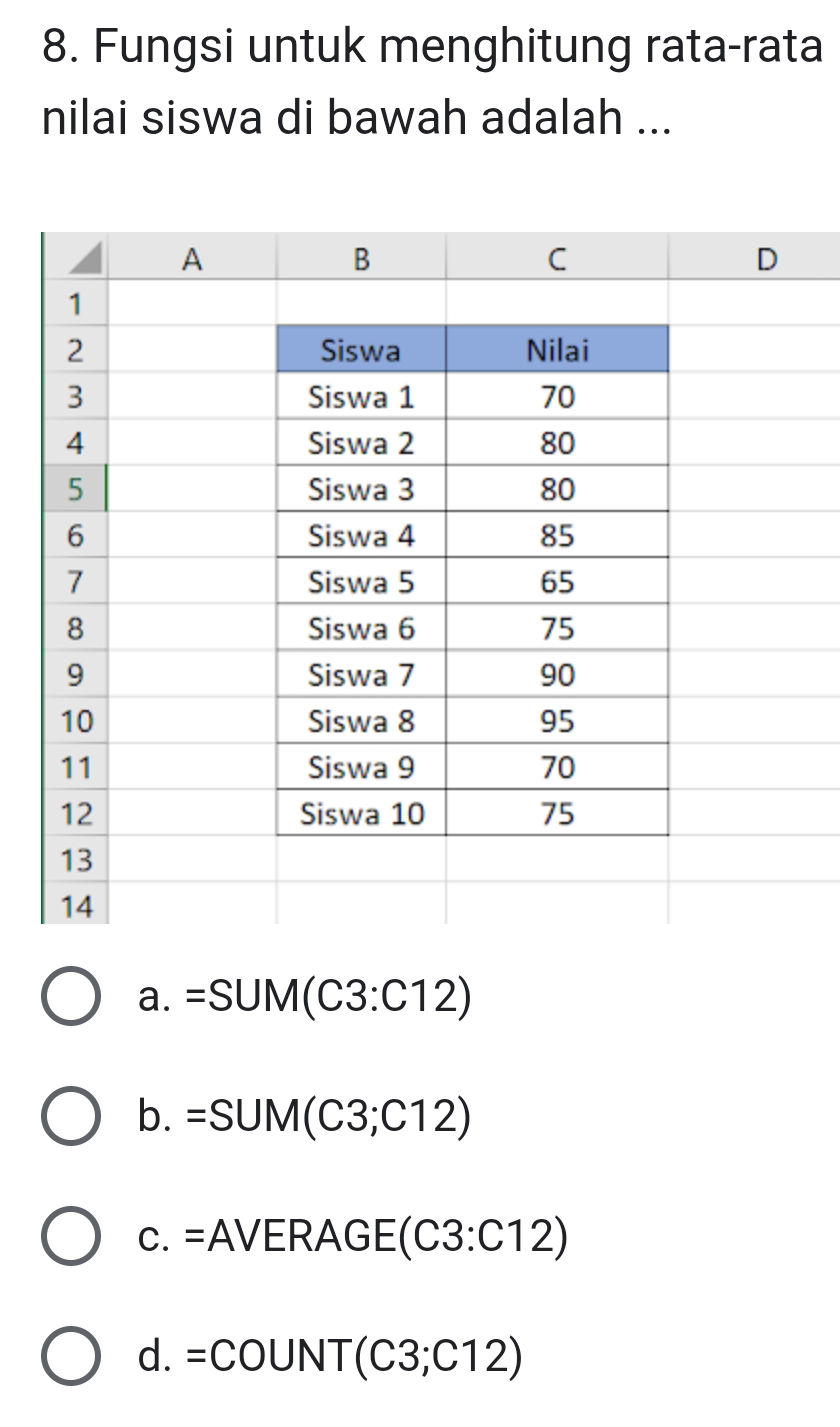Image resolution: width=840 pixels, height=1427 pixels.
Task: Click the cell containing value 95
Action: pyautogui.click(x=557, y=721)
